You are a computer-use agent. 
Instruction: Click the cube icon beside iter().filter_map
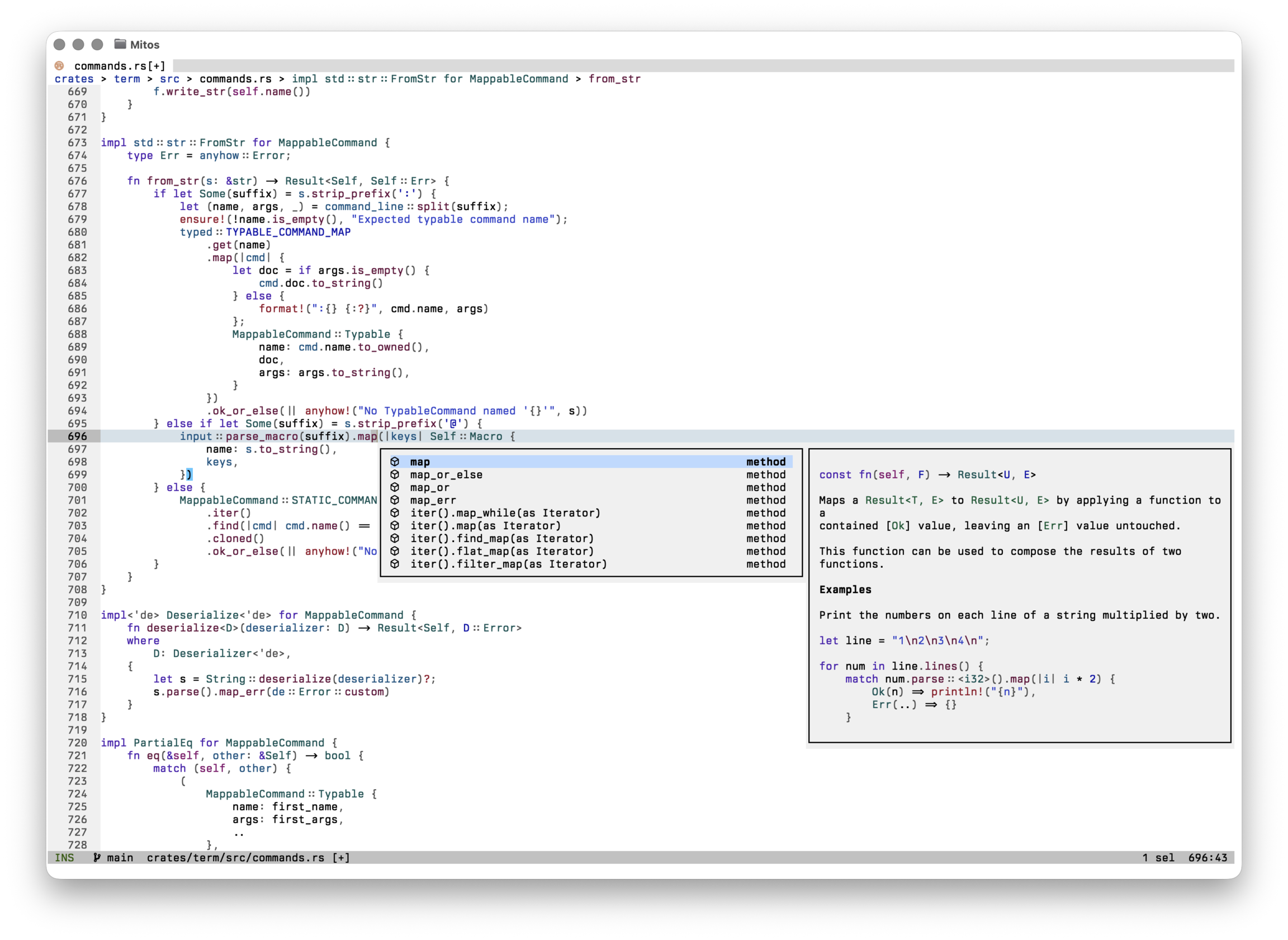pos(395,564)
